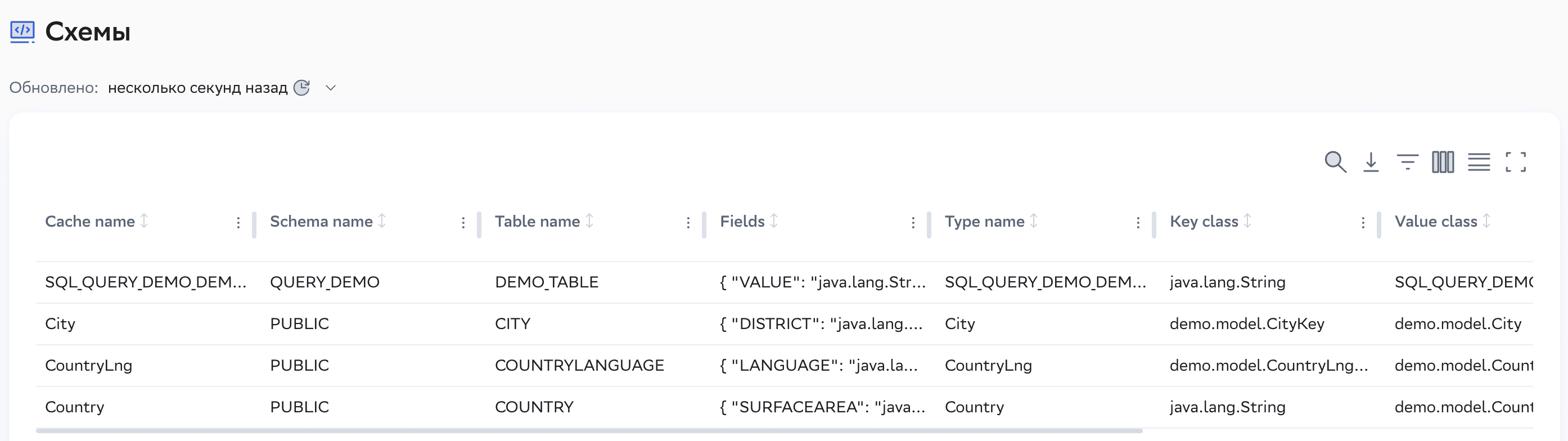The image size is (1568, 441).
Task: Select the DEMO_TABLE table name cell
Action: pos(547,282)
